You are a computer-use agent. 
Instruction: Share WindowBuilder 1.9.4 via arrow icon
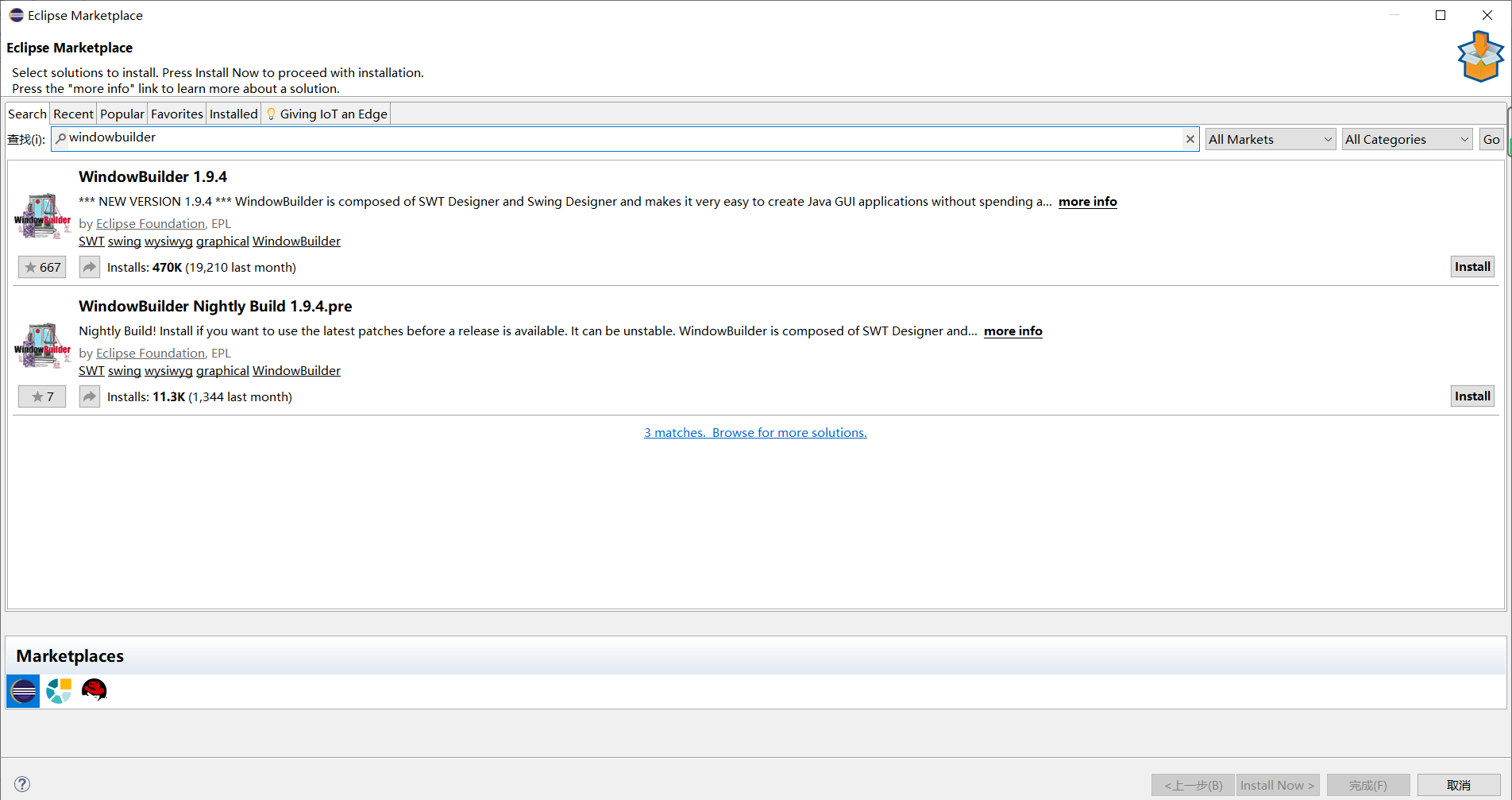[x=90, y=267]
